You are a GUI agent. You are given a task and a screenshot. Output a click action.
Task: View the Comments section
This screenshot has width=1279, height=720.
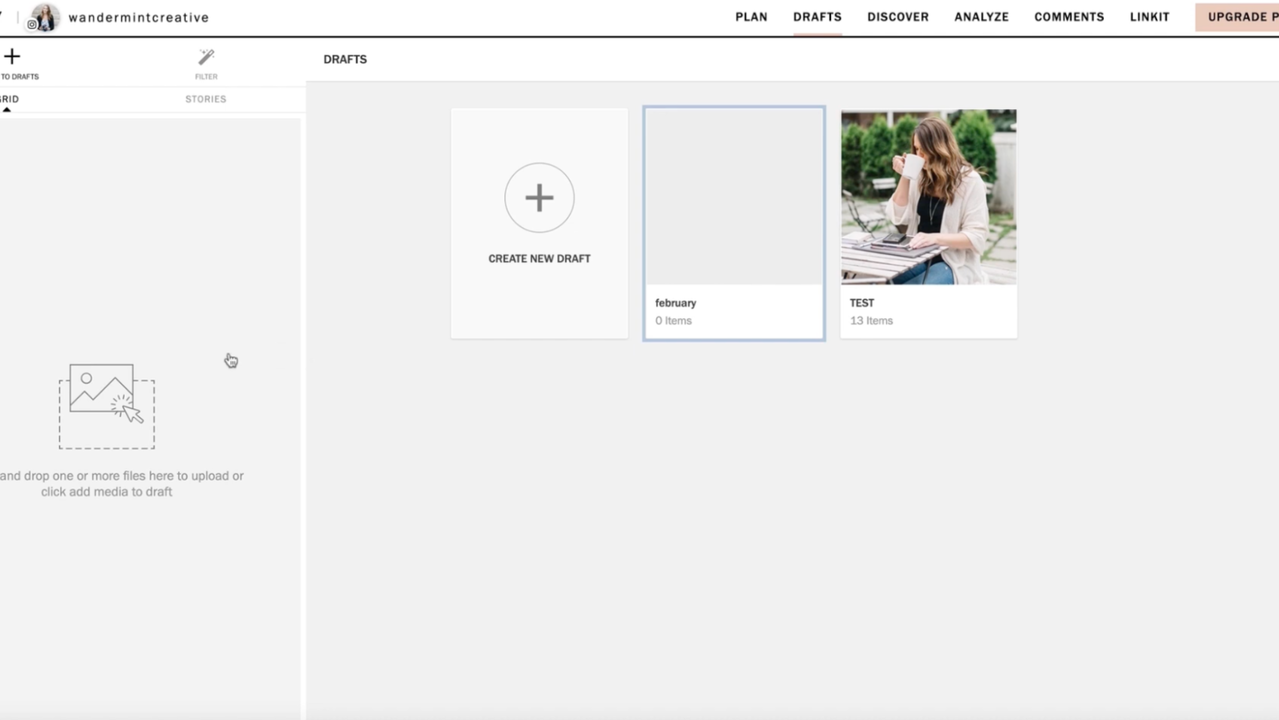point(1069,17)
